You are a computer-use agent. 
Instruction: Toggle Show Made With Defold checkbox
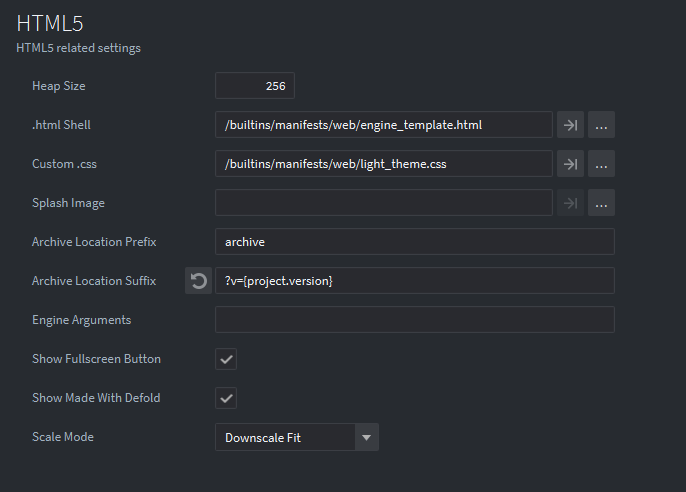click(226, 398)
